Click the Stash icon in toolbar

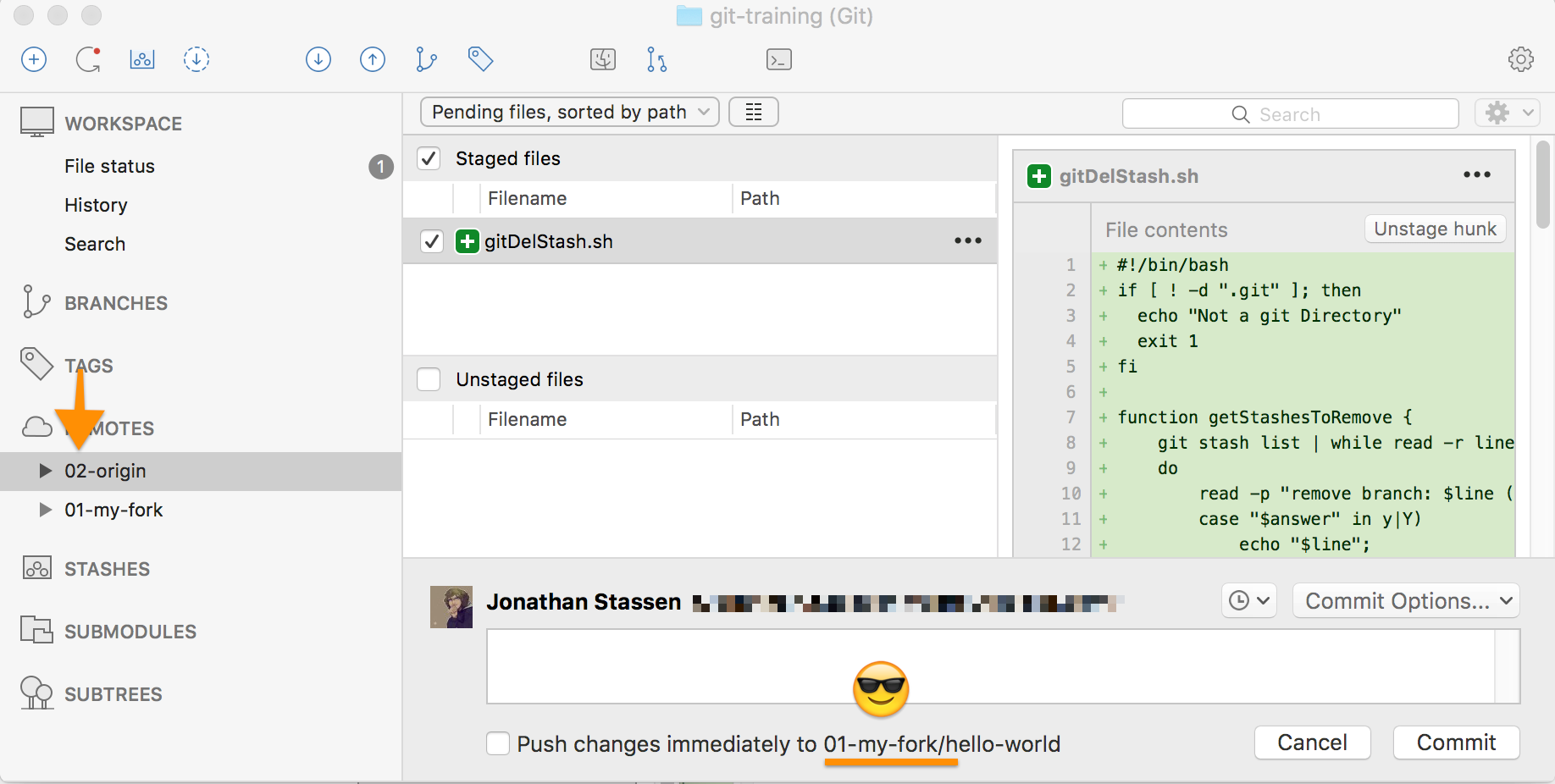tap(142, 59)
